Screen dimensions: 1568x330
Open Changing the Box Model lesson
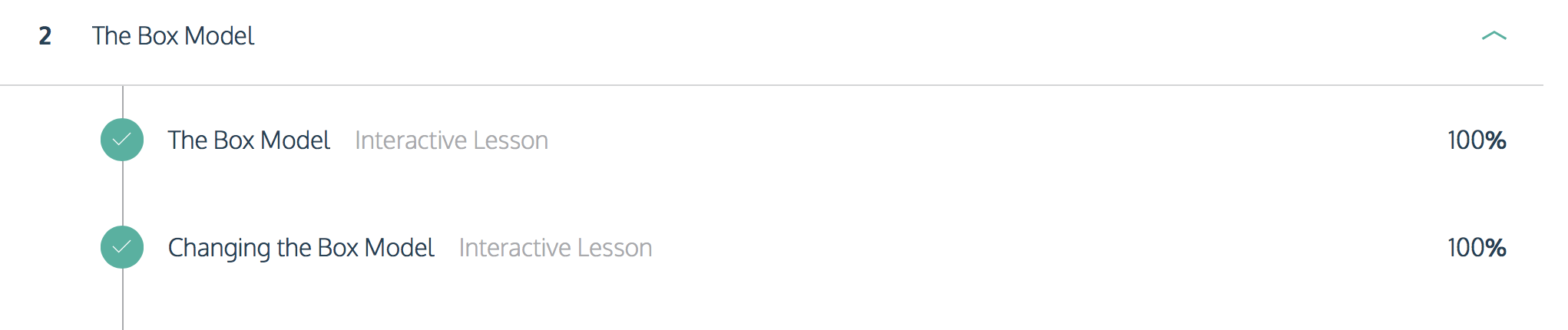coord(301,248)
